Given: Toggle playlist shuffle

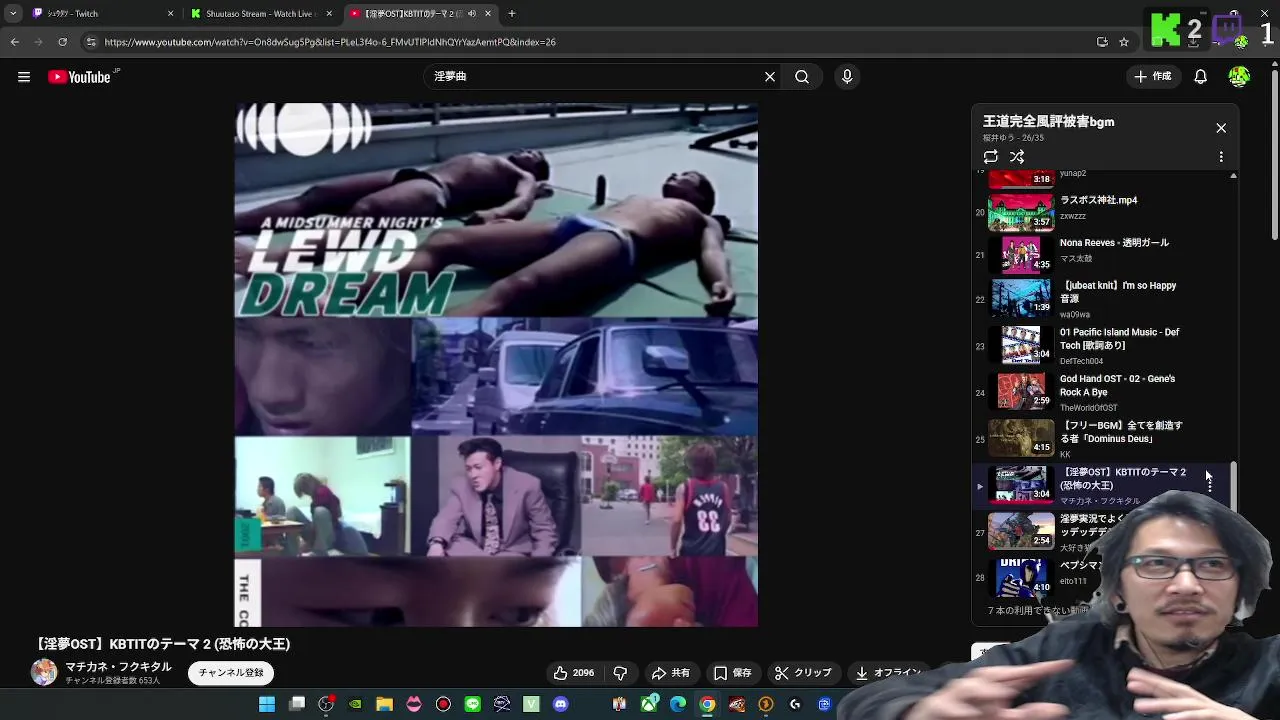Looking at the screenshot, I should pyautogui.click(x=1017, y=157).
